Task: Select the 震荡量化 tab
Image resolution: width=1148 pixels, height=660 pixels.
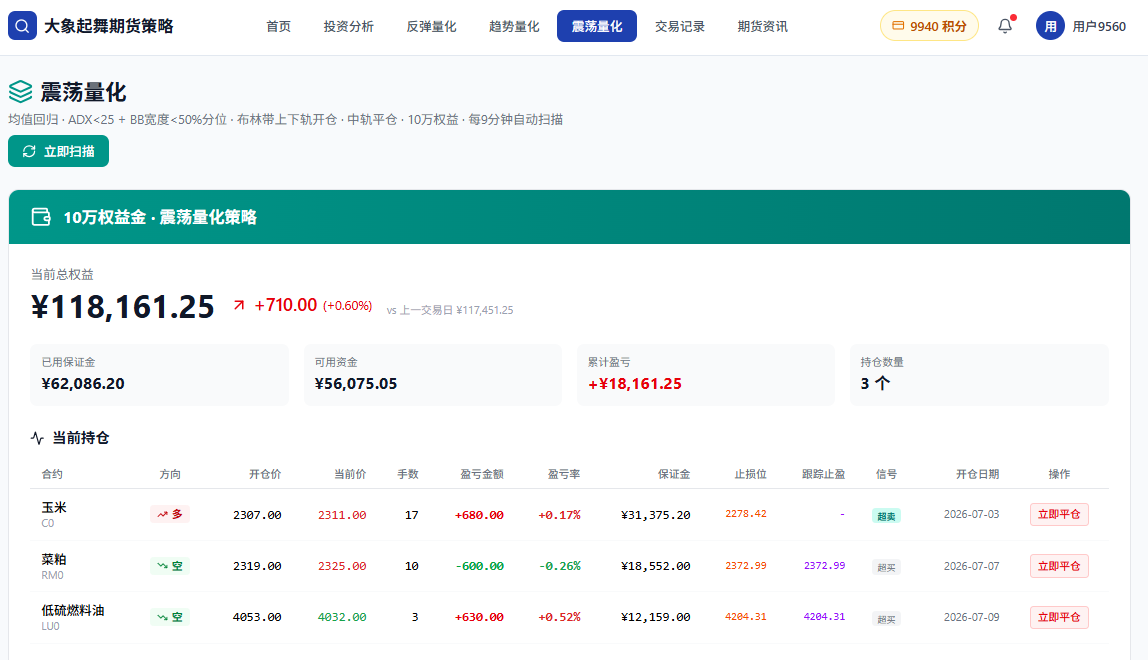Action: [597, 26]
